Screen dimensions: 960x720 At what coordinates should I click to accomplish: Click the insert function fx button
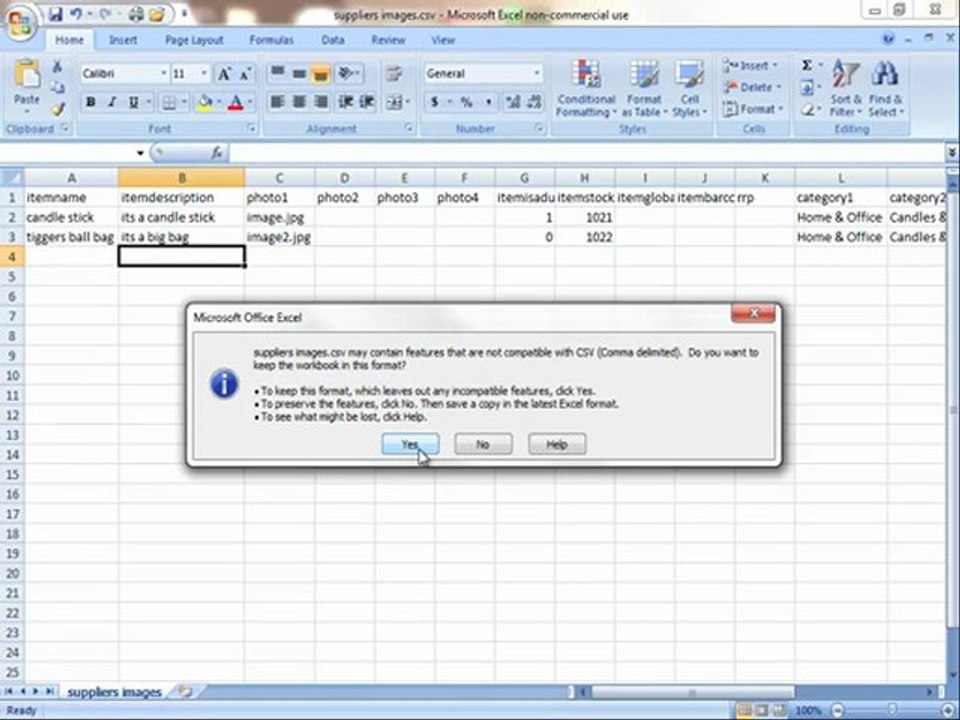click(216, 153)
